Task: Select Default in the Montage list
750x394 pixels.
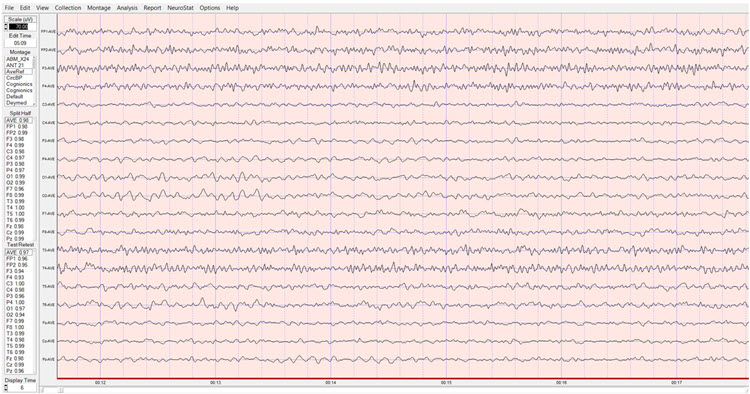Action: (18, 97)
